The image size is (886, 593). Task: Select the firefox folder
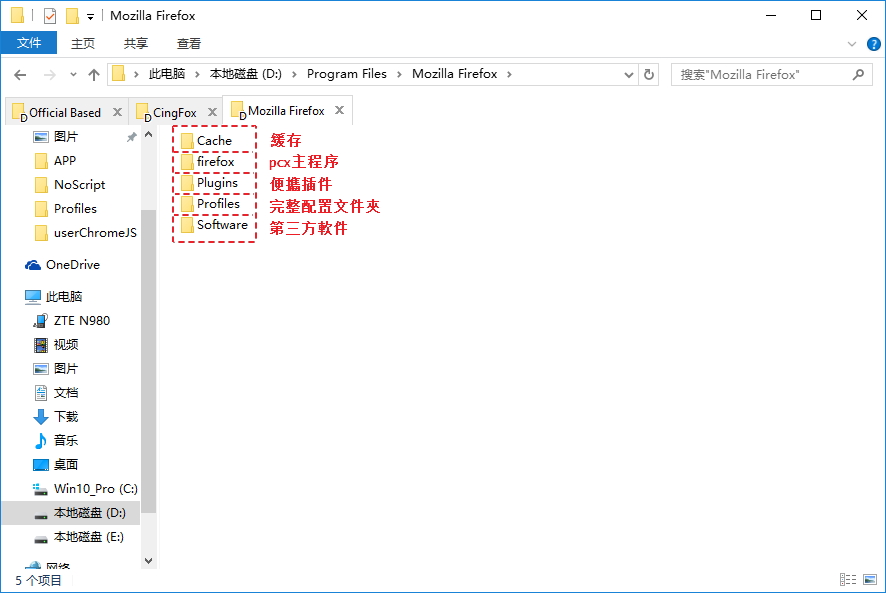pos(208,162)
